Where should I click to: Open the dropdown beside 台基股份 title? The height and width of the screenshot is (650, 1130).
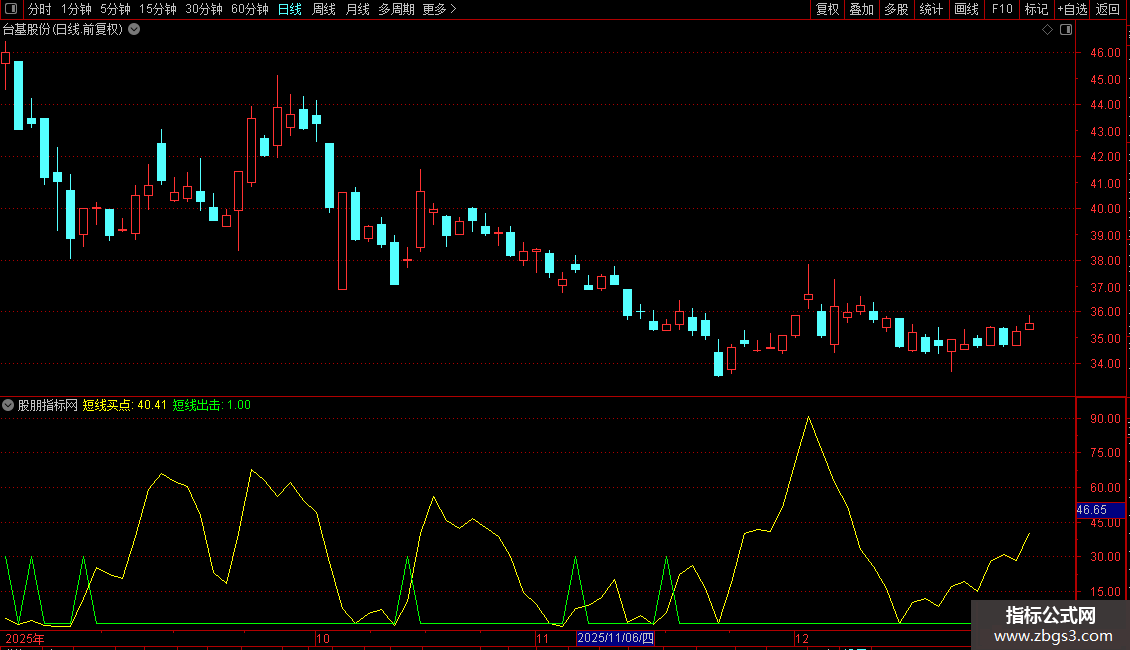[134, 30]
